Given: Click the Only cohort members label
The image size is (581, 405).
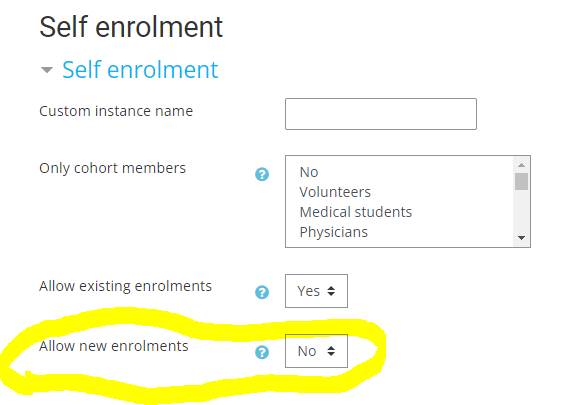Looking at the screenshot, I should 112,168.
